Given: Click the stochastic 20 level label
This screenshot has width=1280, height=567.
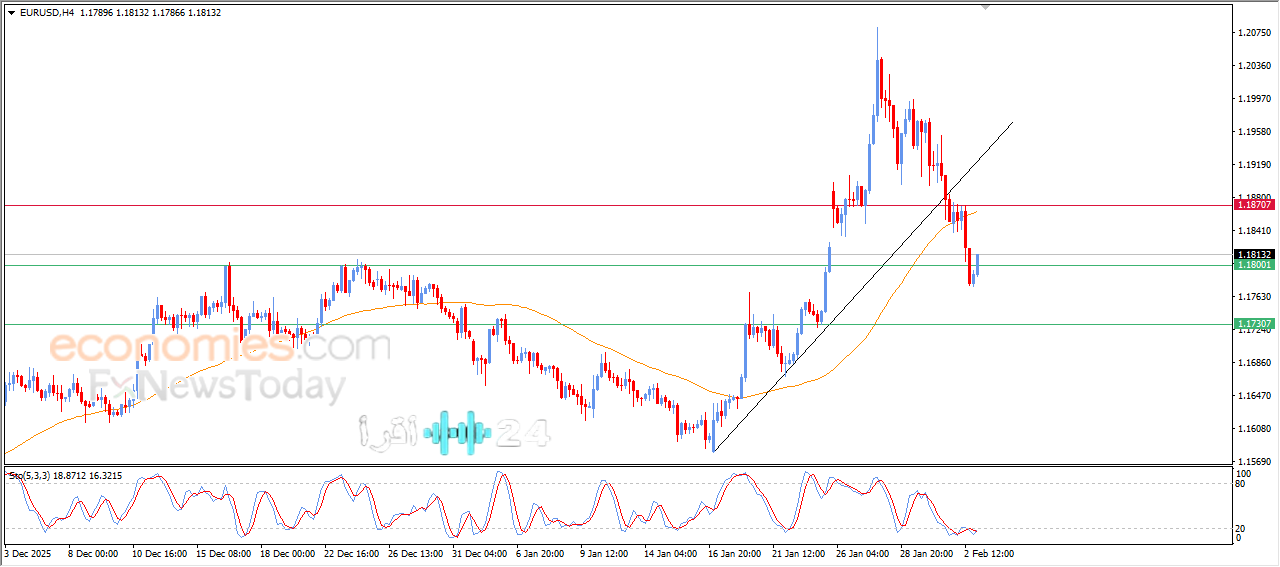Looking at the screenshot, I should click(x=1243, y=528).
